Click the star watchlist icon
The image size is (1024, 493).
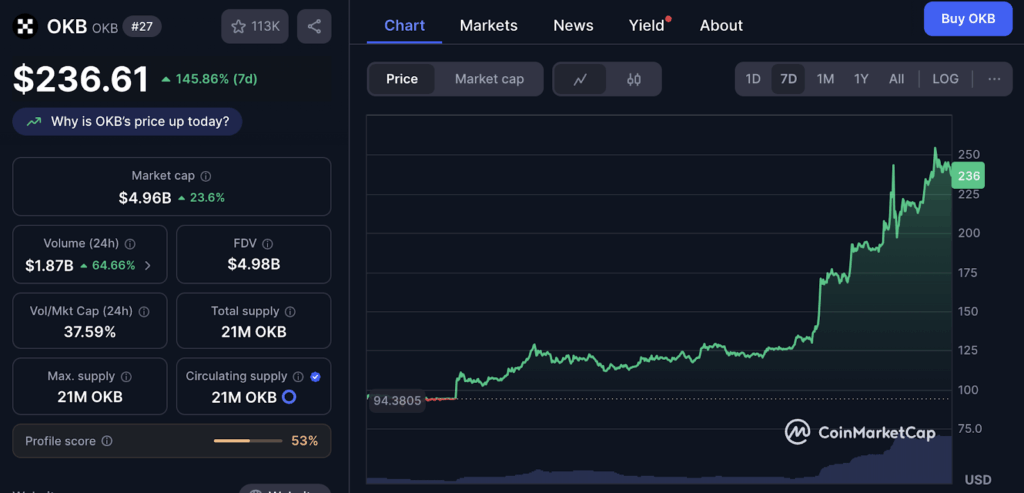(238, 27)
